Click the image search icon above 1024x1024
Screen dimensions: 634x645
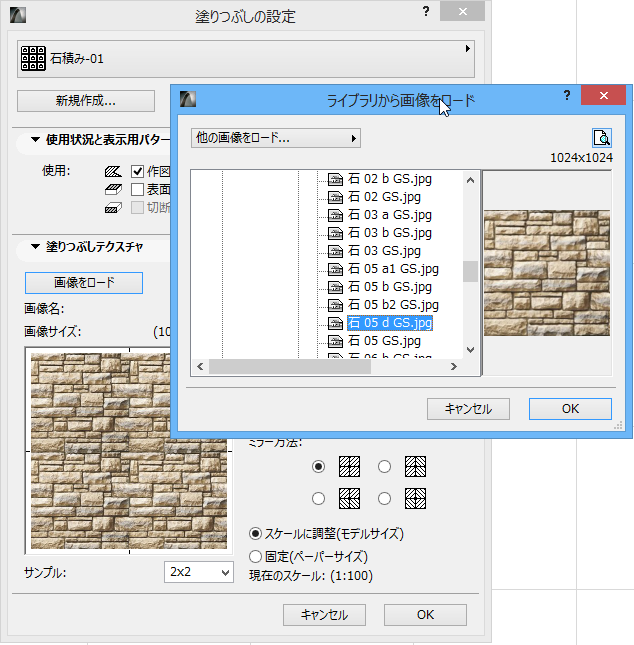(x=601, y=138)
